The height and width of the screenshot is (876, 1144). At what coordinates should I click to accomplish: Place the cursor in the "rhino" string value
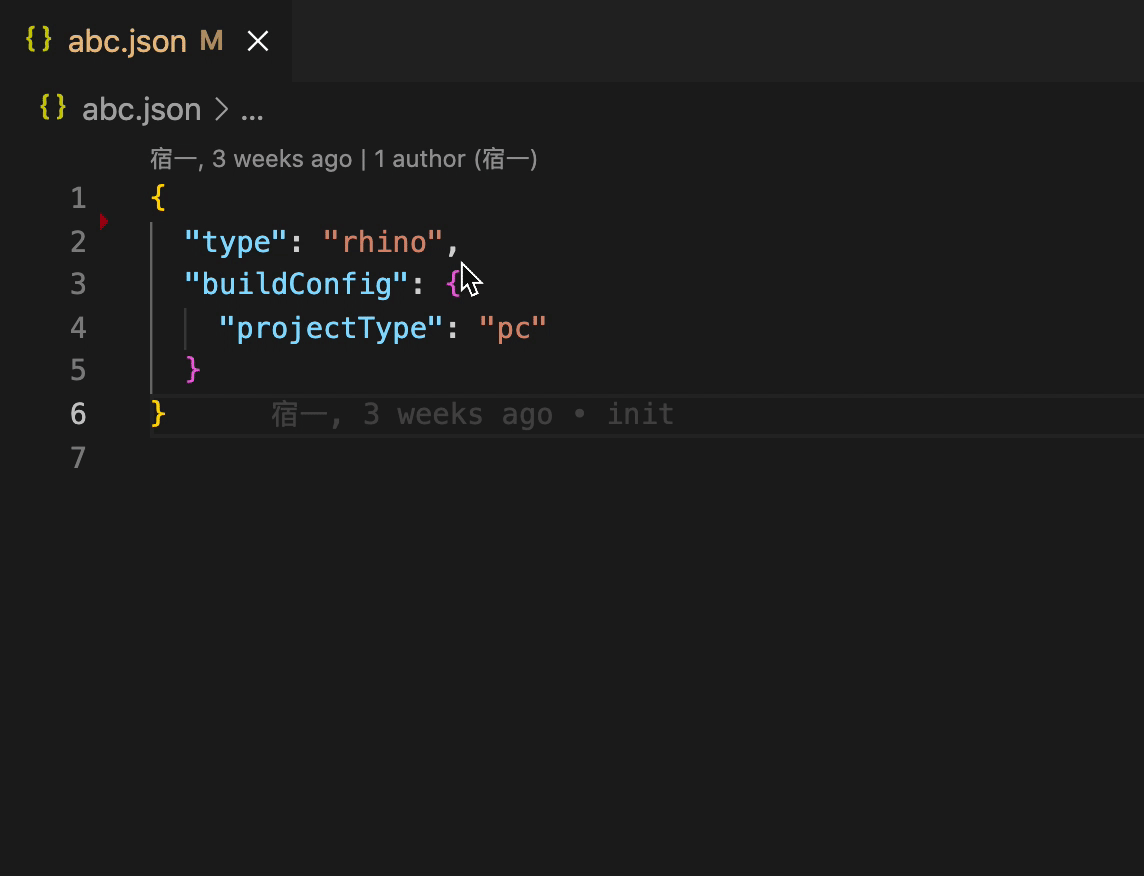click(x=383, y=241)
